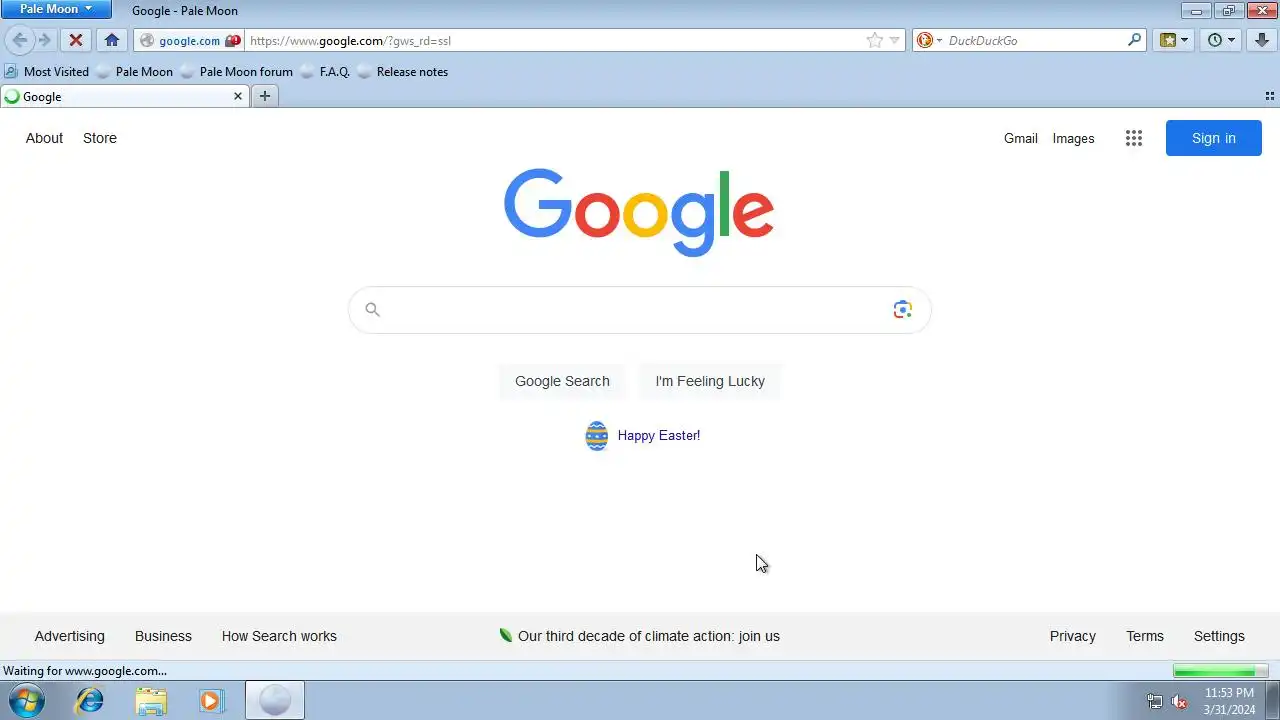Screen dimensions: 1280x720
Task: Open the Privacy footer link
Action: click(x=1073, y=636)
